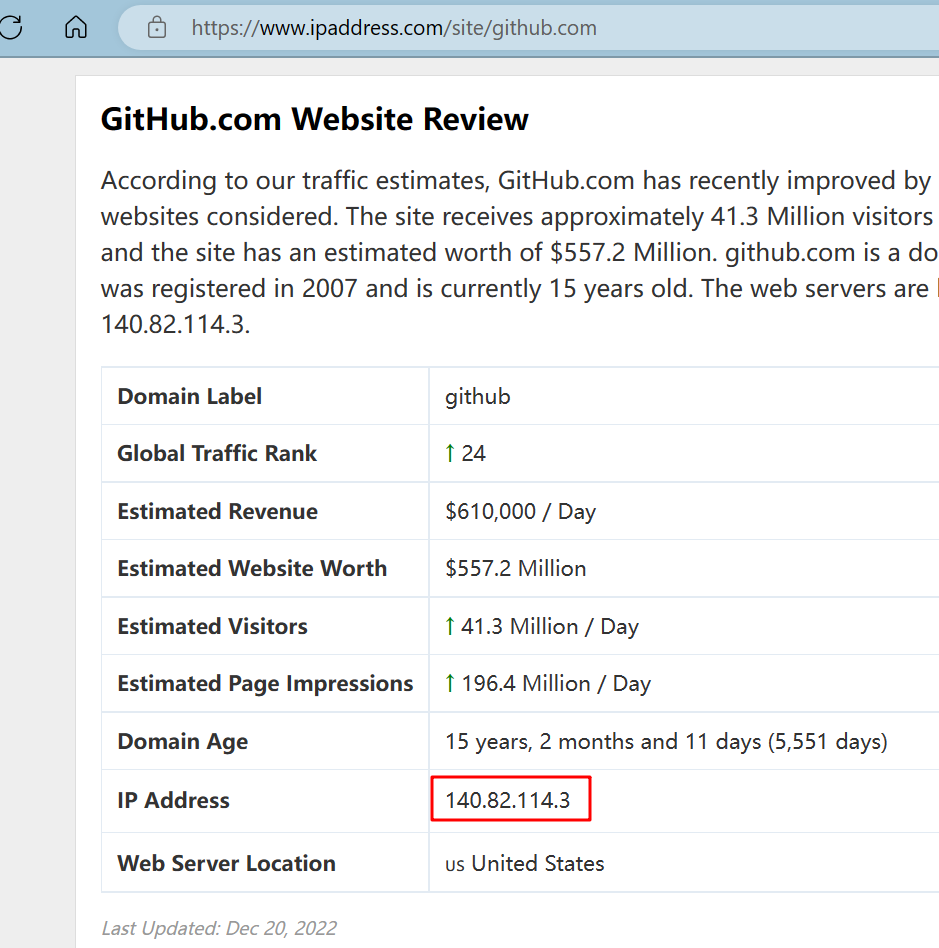This screenshot has width=939, height=948.
Task: Reload the page with the refresh icon
Action: pos(11,27)
